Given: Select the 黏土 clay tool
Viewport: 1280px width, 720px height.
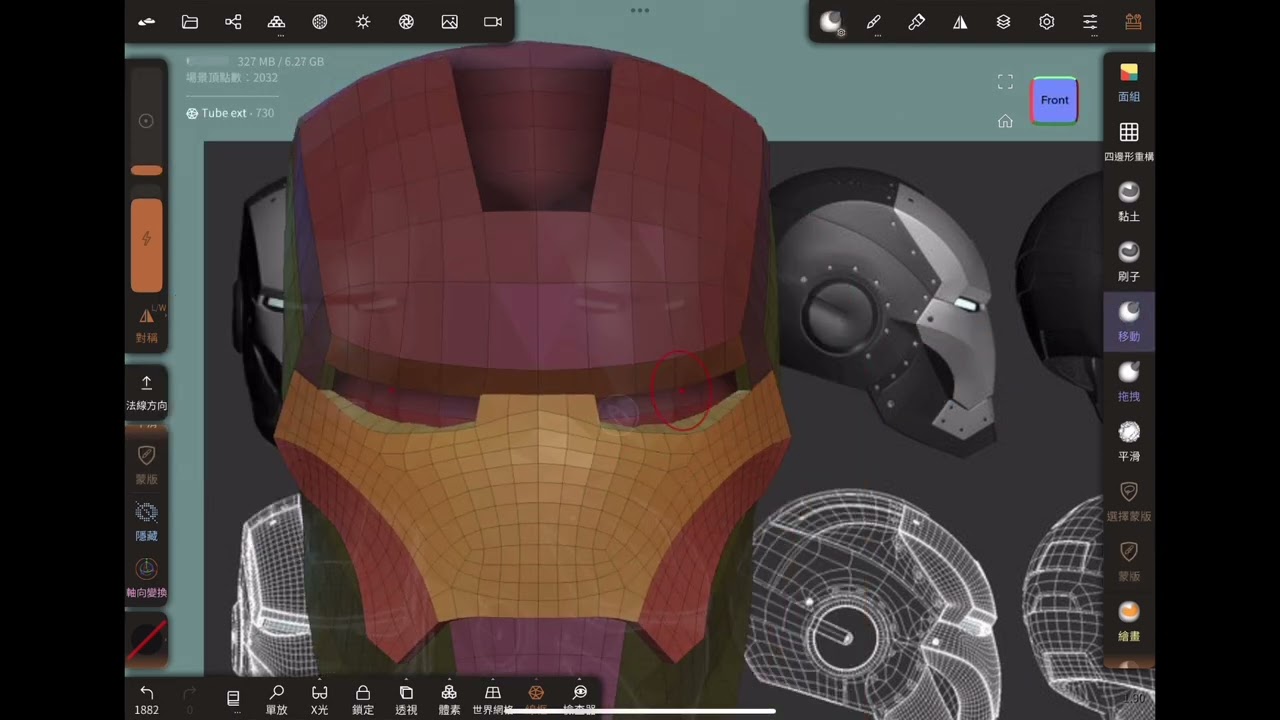Looking at the screenshot, I should [x=1129, y=202].
